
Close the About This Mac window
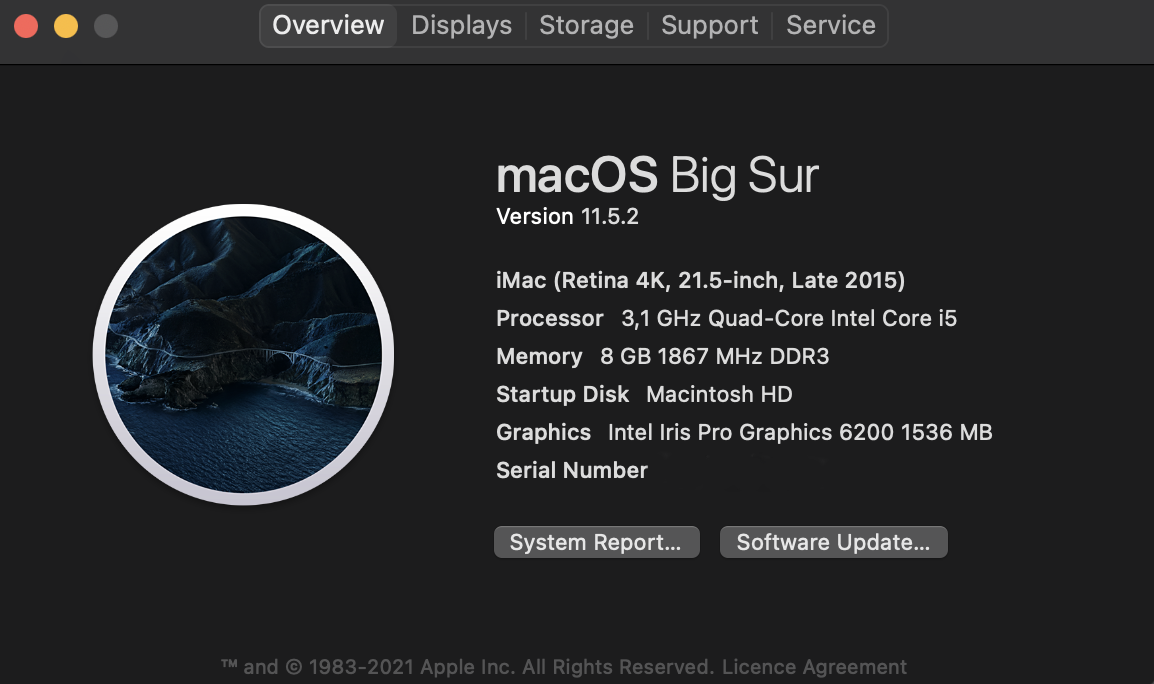pyautogui.click(x=26, y=26)
